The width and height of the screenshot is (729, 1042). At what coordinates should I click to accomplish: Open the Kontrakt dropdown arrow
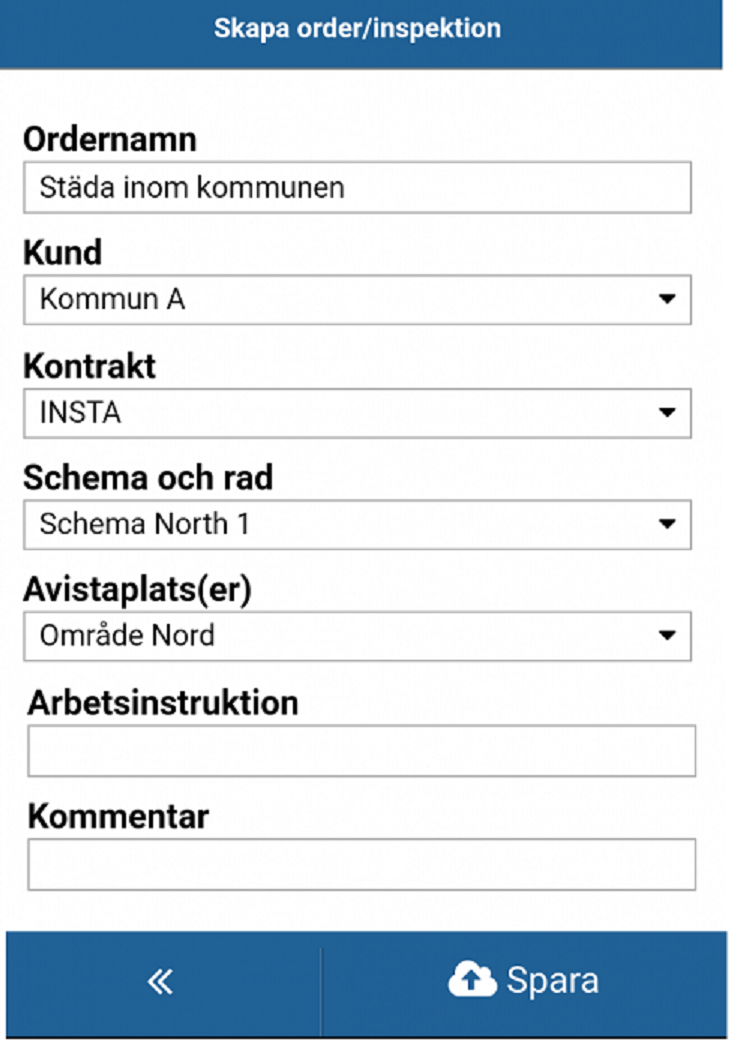tap(667, 413)
